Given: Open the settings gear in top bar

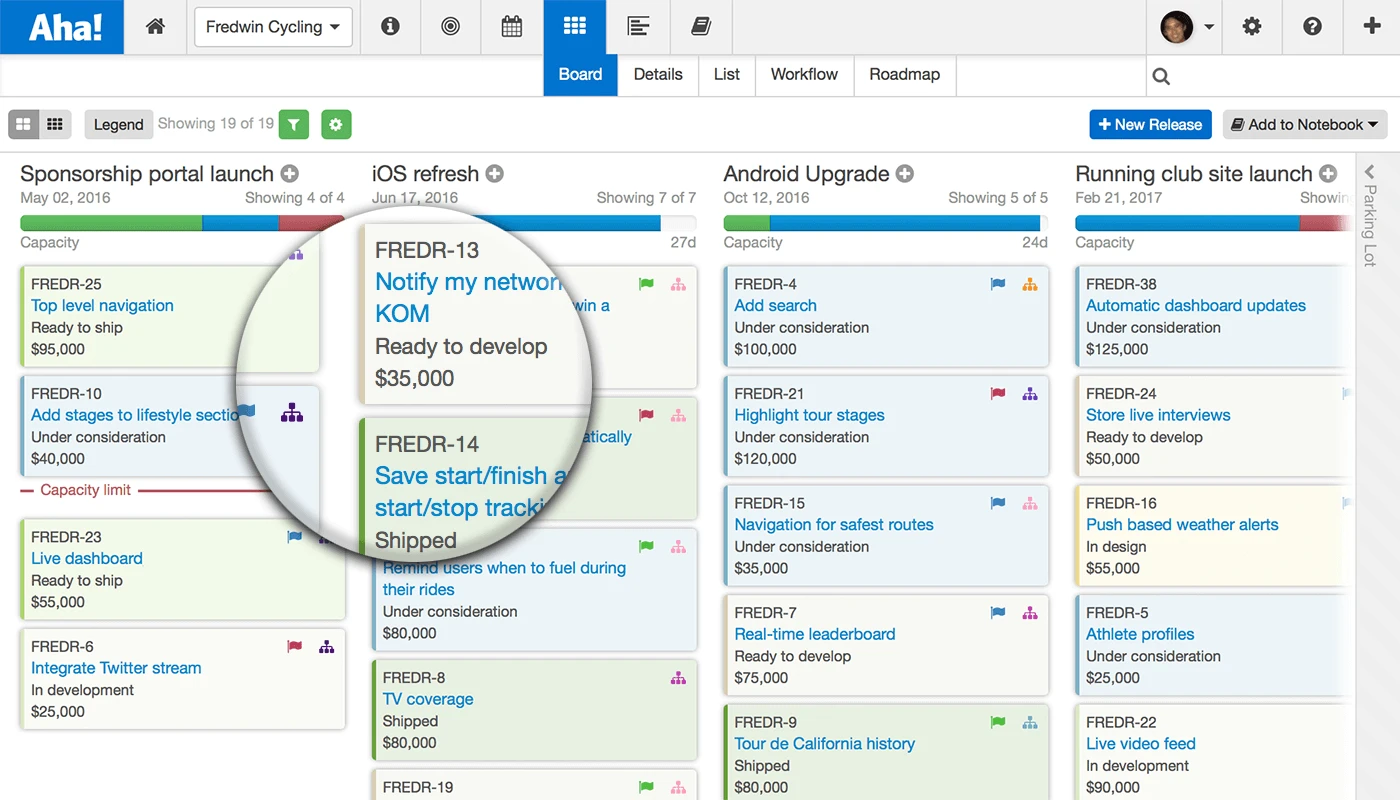Looking at the screenshot, I should (1252, 27).
